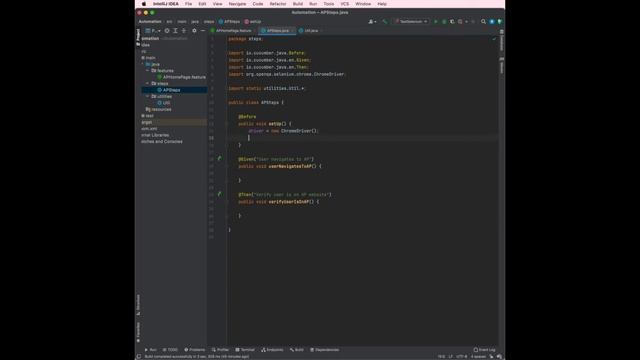Open the Run menu in menu bar
The image size is (640, 360).
pyautogui.click(x=313, y=4)
